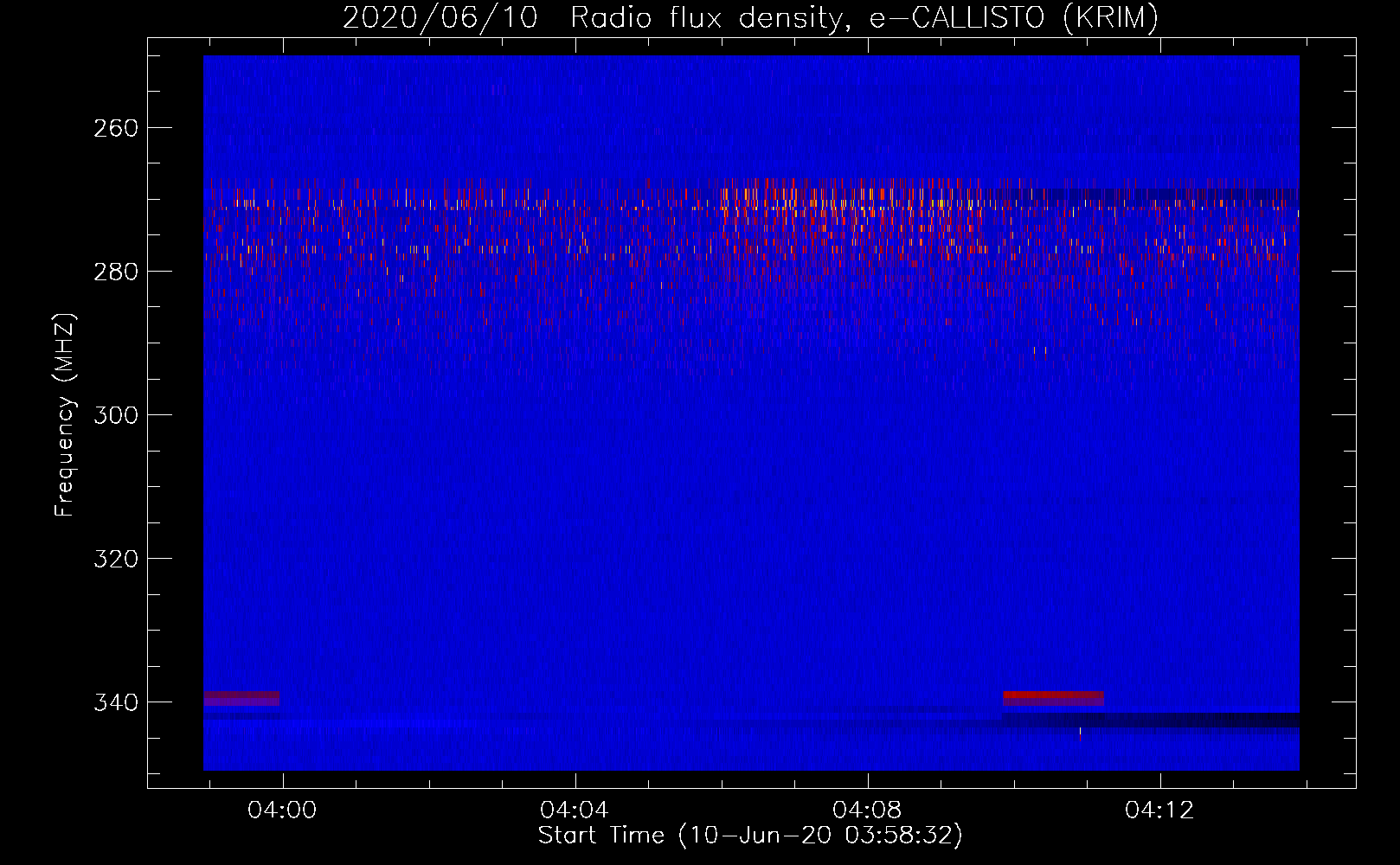Image resolution: width=1400 pixels, height=865 pixels.
Task: Click the 04:00 time tick label
Action: [282, 811]
